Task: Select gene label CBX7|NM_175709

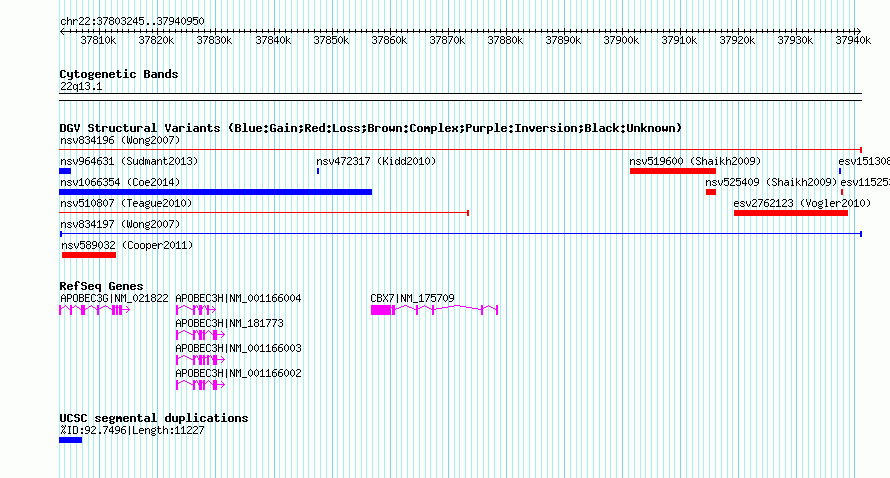Action: pos(412,298)
